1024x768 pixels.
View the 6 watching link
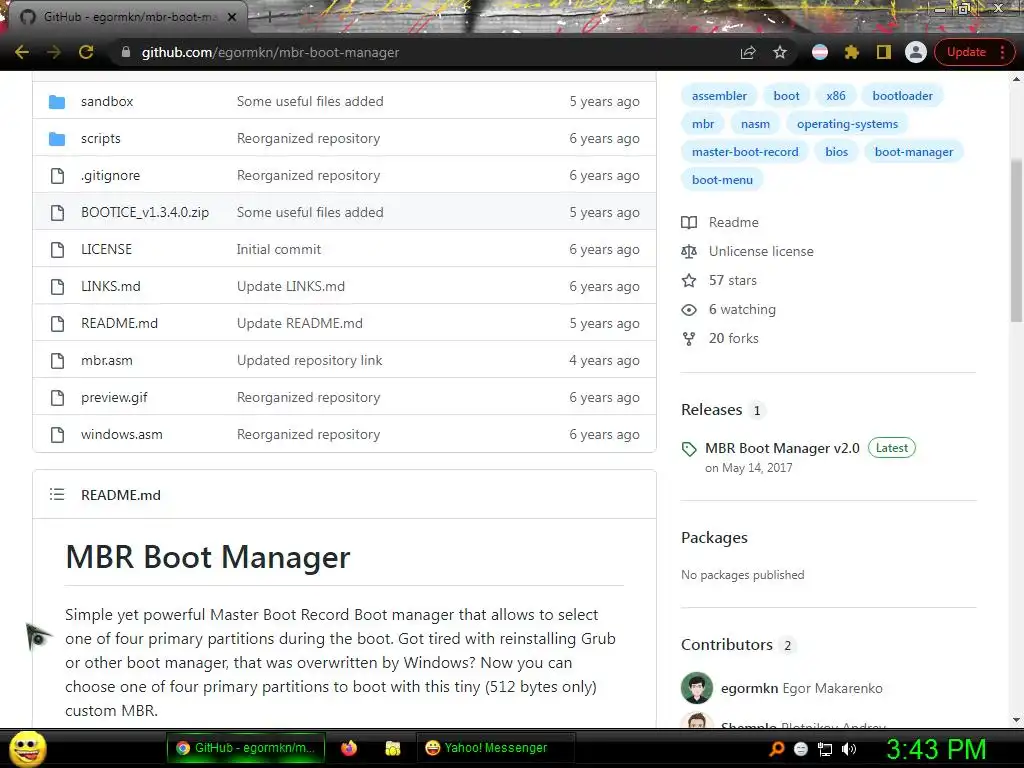(x=742, y=310)
